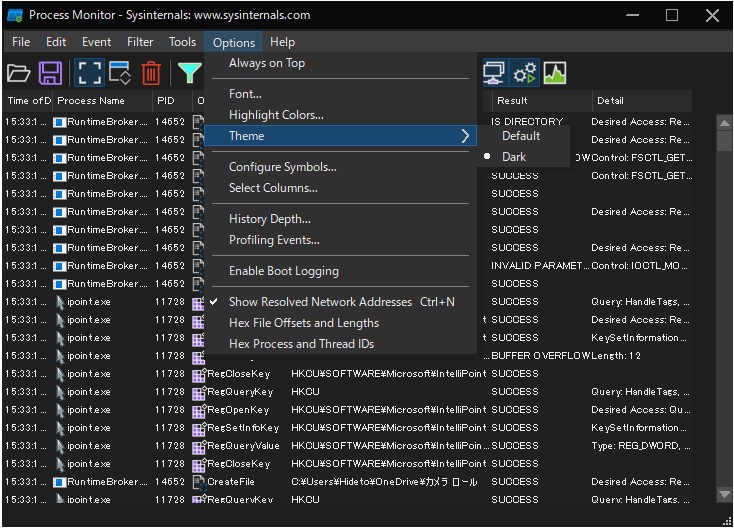Viewport: 734px width, 528px height.
Task: Open the Filter menu
Action: click(140, 42)
